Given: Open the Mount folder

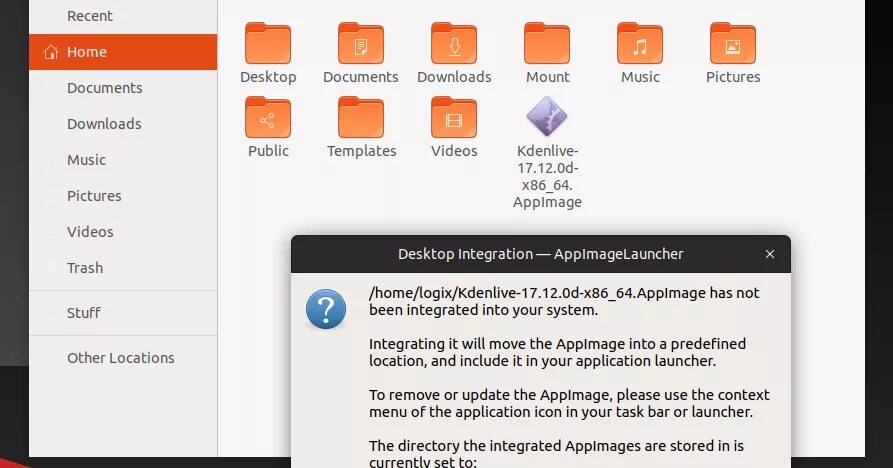Looking at the screenshot, I should 547,43.
